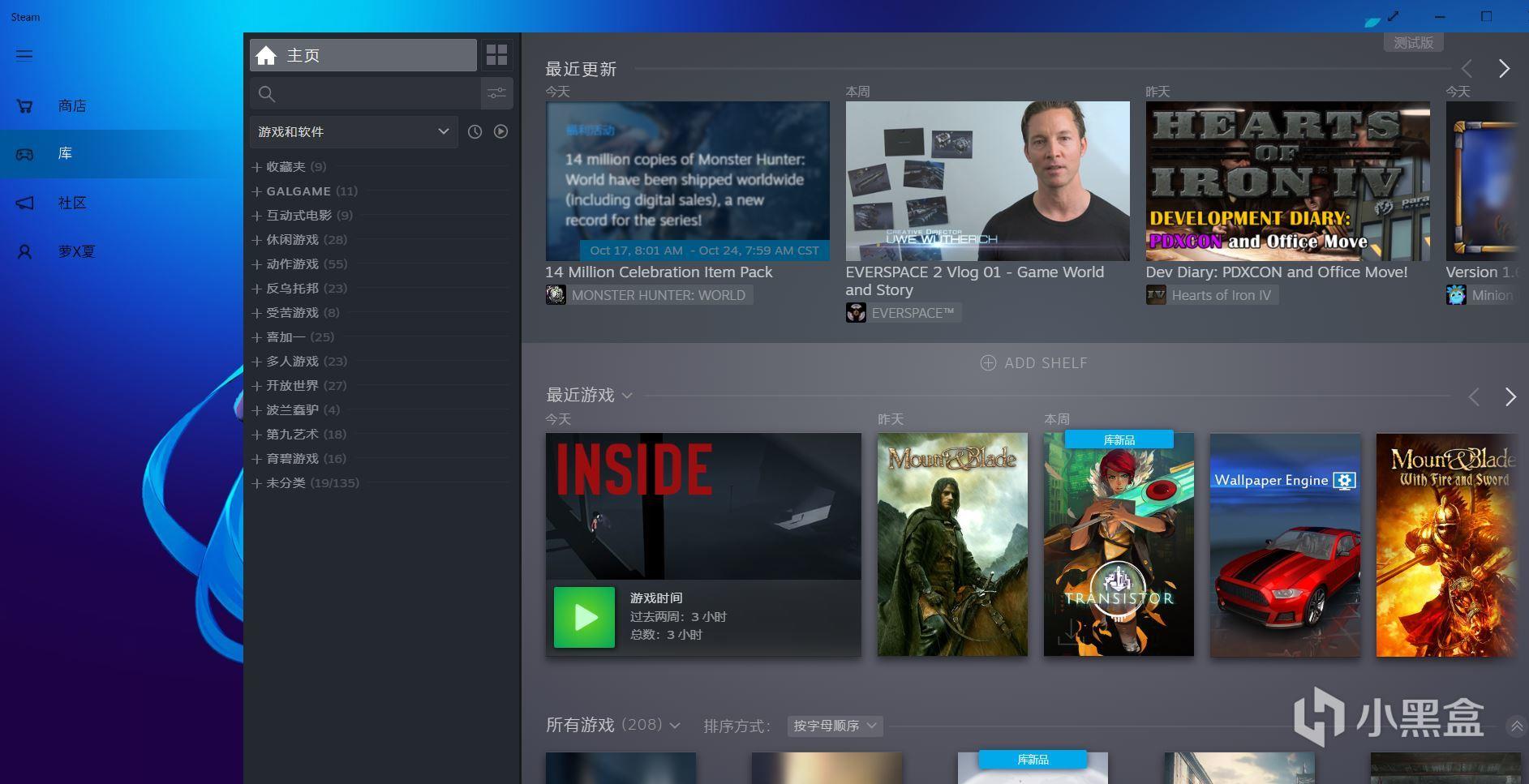
Task: Collapse the 最近游戏 shelf chevron
Action: pyautogui.click(x=626, y=396)
